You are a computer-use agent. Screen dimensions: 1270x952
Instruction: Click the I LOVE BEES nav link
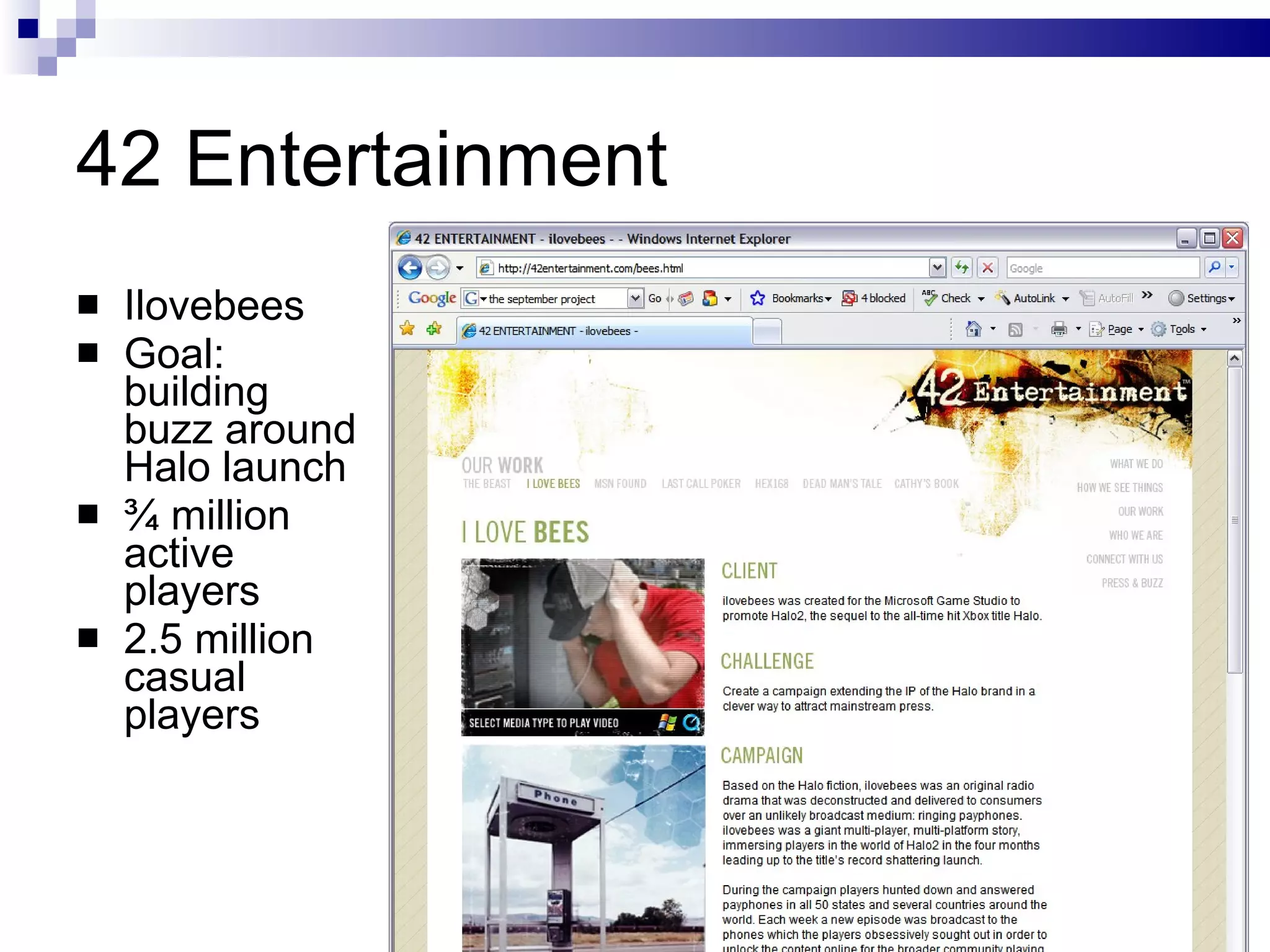pos(553,484)
